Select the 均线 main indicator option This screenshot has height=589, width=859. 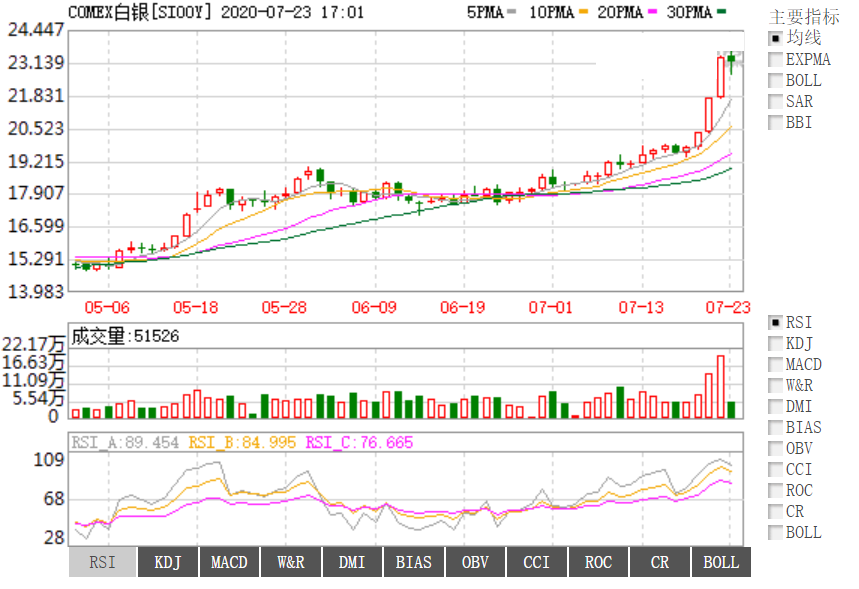click(x=775, y=38)
